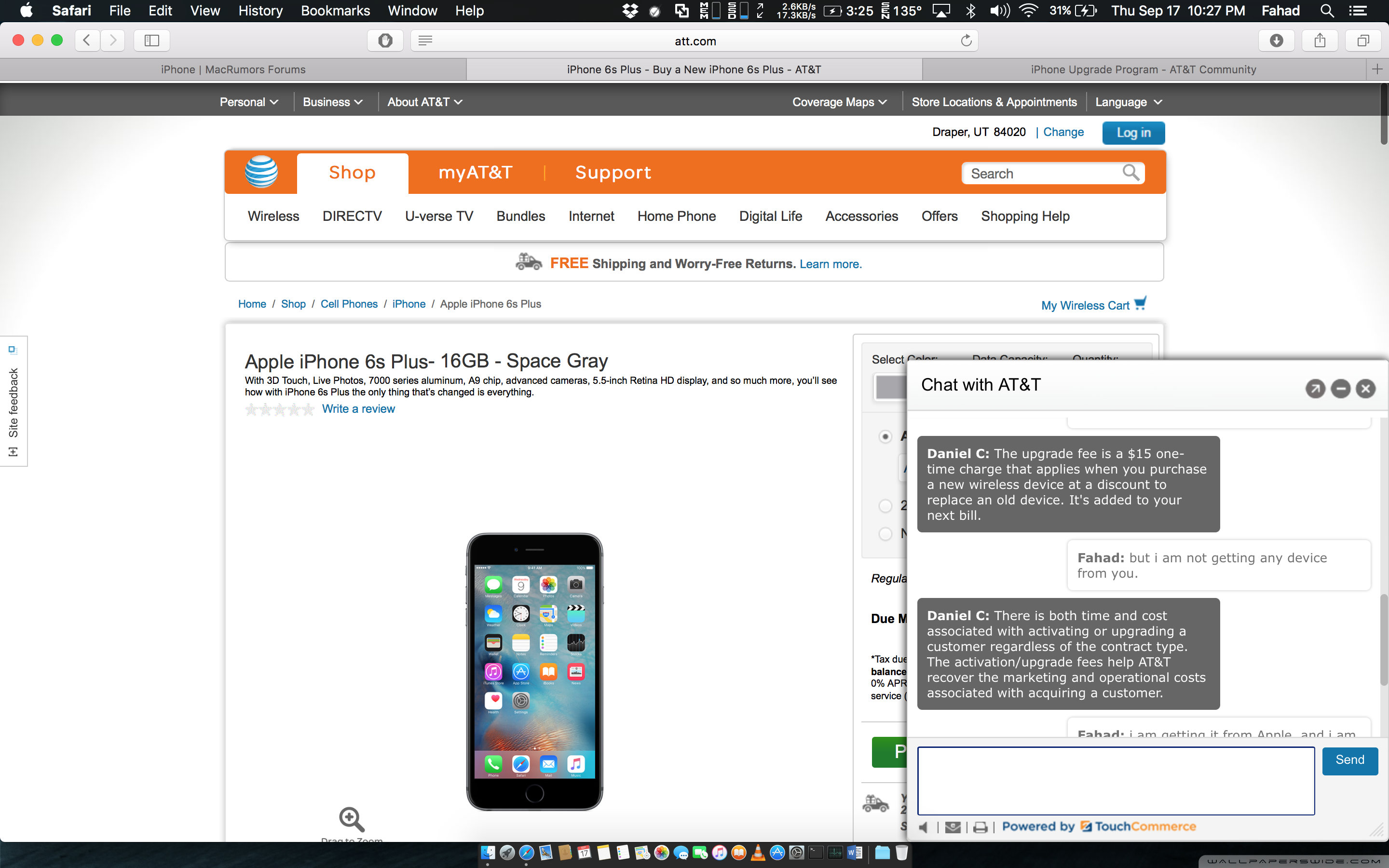Show the Safari sidebar
Image resolution: width=1389 pixels, height=868 pixels.
point(151,40)
